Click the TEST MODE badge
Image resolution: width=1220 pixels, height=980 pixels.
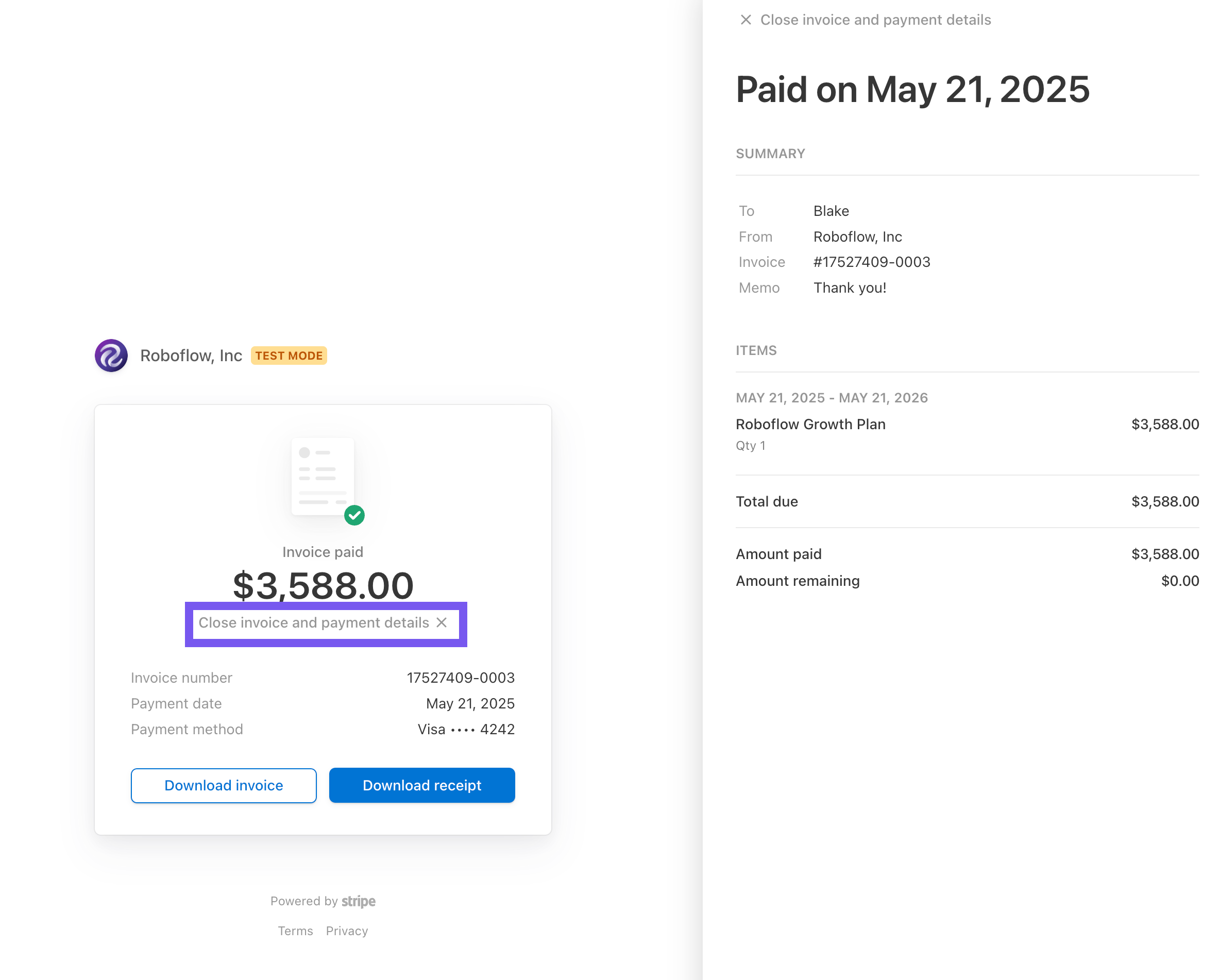point(289,356)
